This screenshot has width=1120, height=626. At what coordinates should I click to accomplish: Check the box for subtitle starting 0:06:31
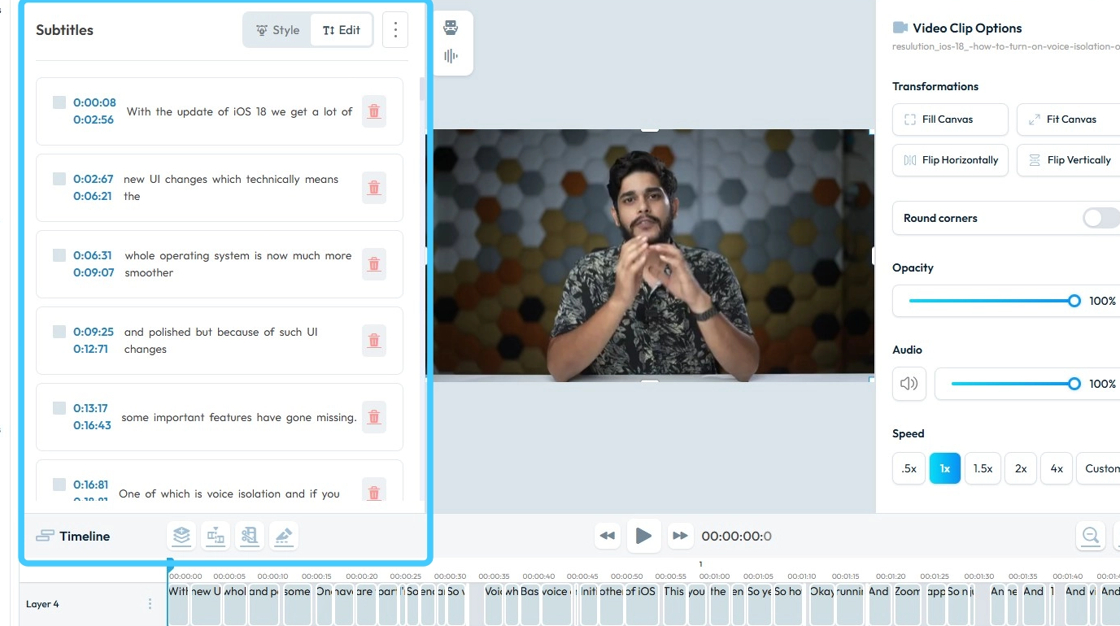click(59, 255)
